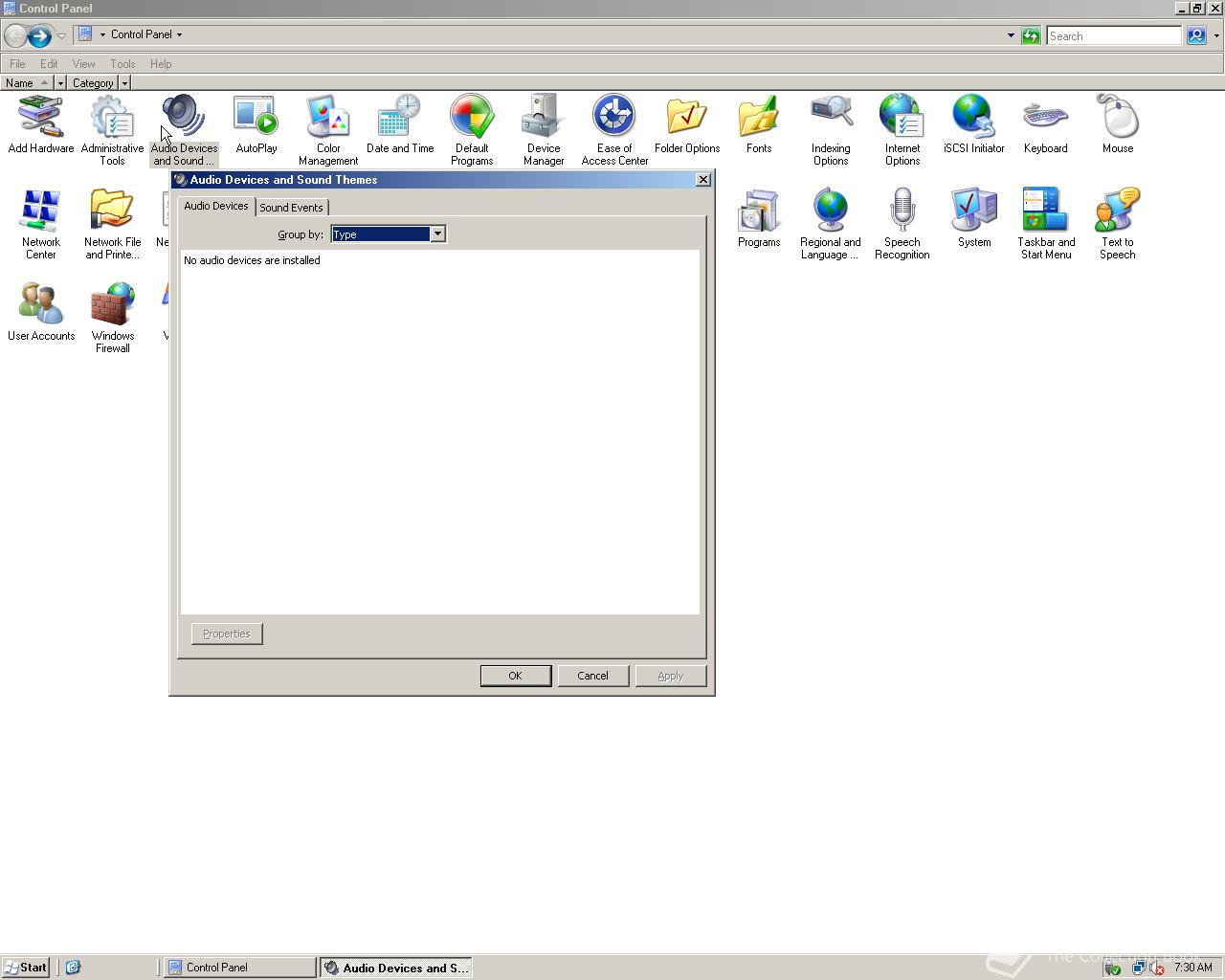Viewport: 1225px width, 980px height.
Task: Open Date and Time icon
Action: (399, 124)
